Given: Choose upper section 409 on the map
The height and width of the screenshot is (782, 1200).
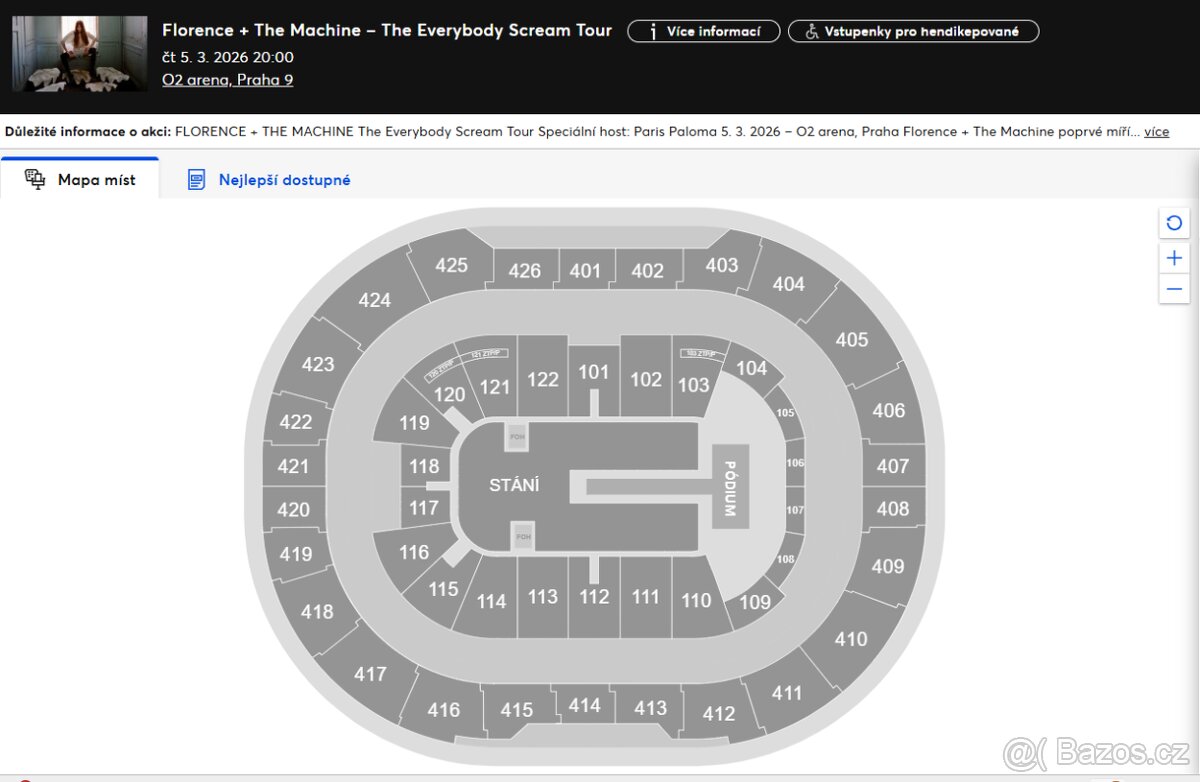Looking at the screenshot, I should (887, 566).
